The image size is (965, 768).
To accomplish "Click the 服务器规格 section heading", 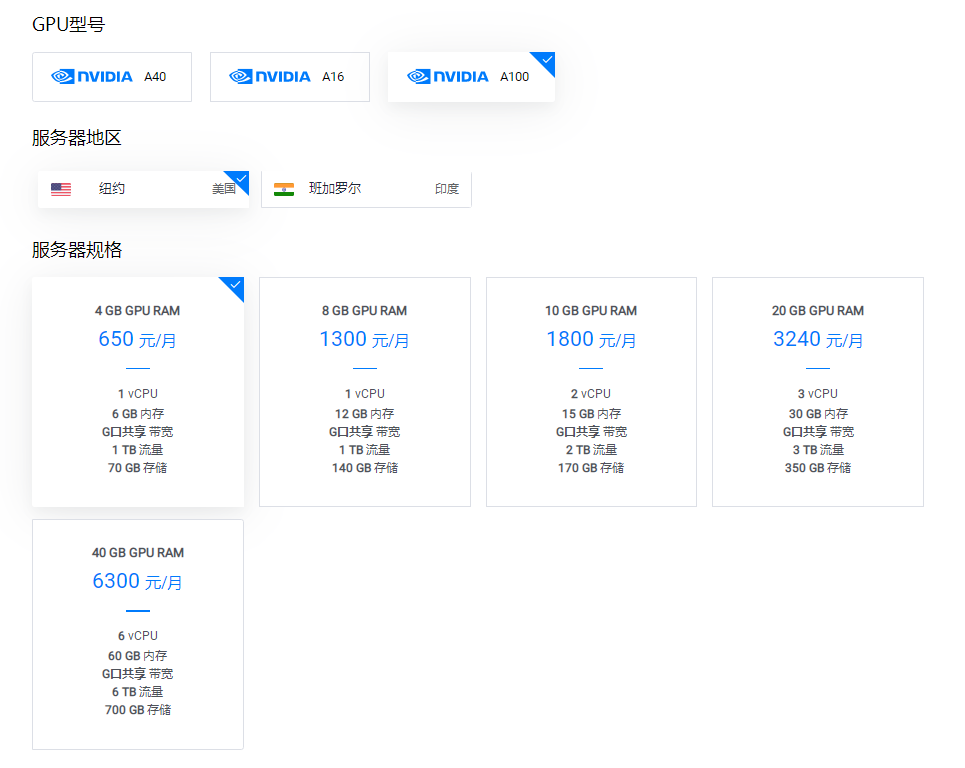I will (77, 250).
